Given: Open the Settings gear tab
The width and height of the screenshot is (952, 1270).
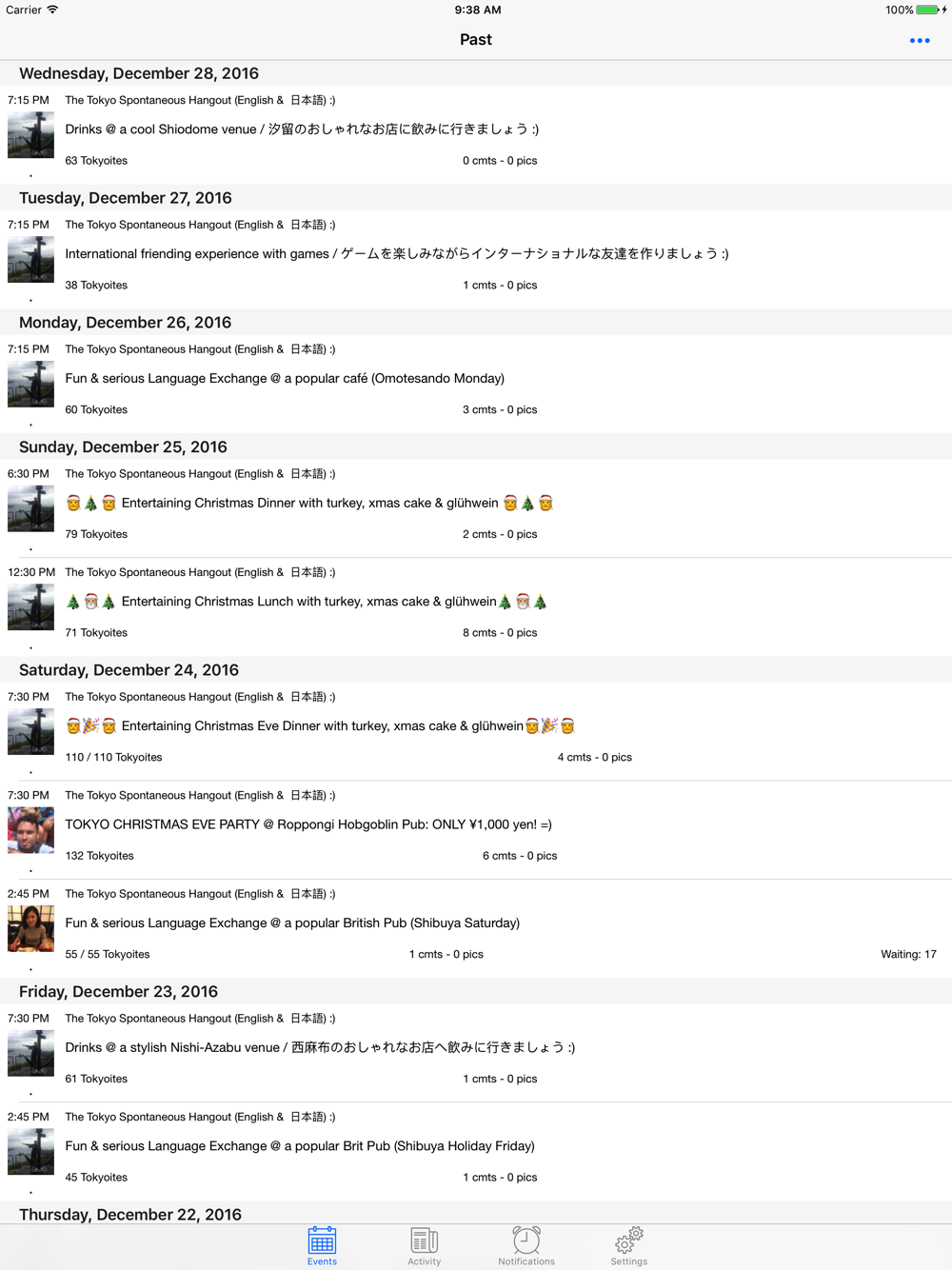Looking at the screenshot, I should pyautogui.click(x=629, y=1246).
